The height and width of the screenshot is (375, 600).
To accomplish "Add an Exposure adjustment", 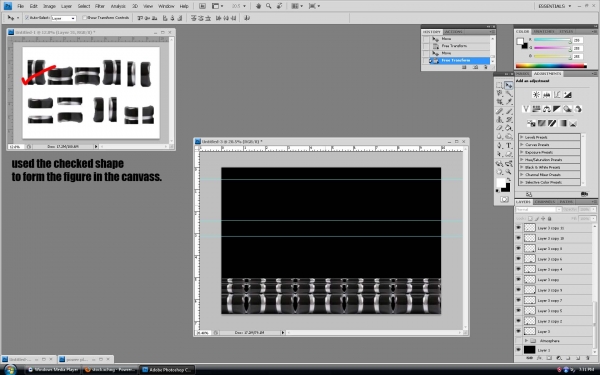I will 567,95.
